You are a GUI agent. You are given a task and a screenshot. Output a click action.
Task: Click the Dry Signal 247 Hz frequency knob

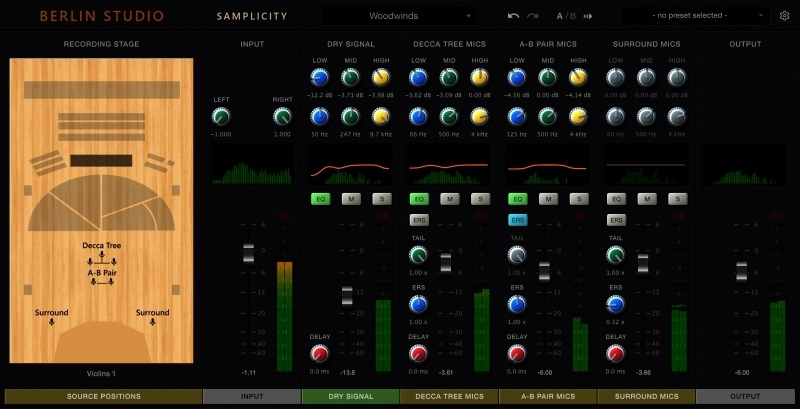(351, 117)
